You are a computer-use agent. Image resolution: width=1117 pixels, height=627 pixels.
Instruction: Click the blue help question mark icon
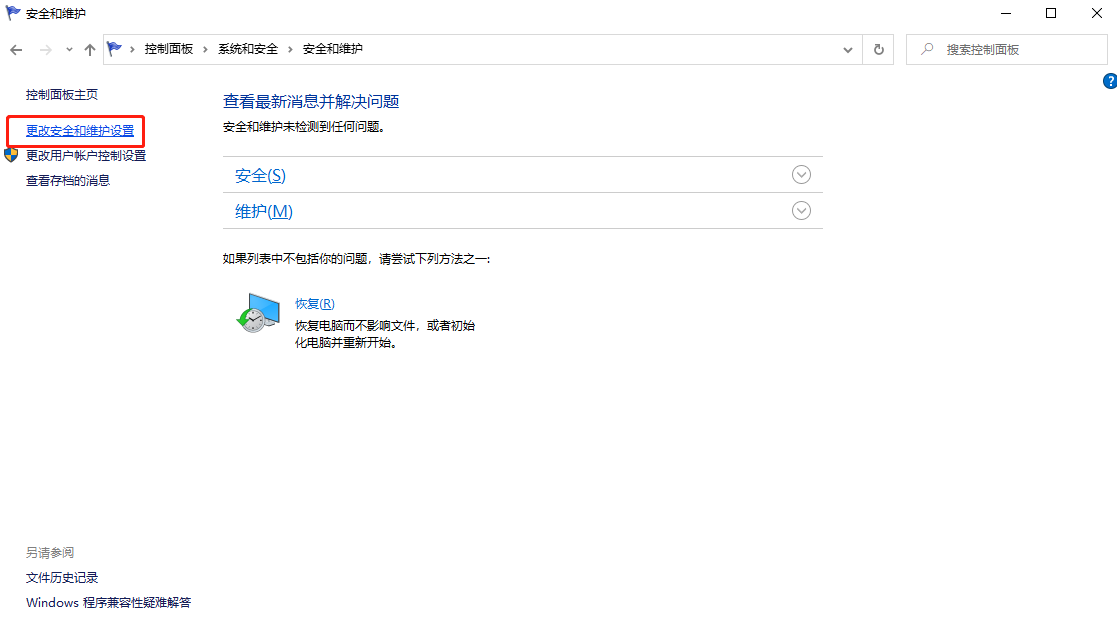[x=1108, y=81]
